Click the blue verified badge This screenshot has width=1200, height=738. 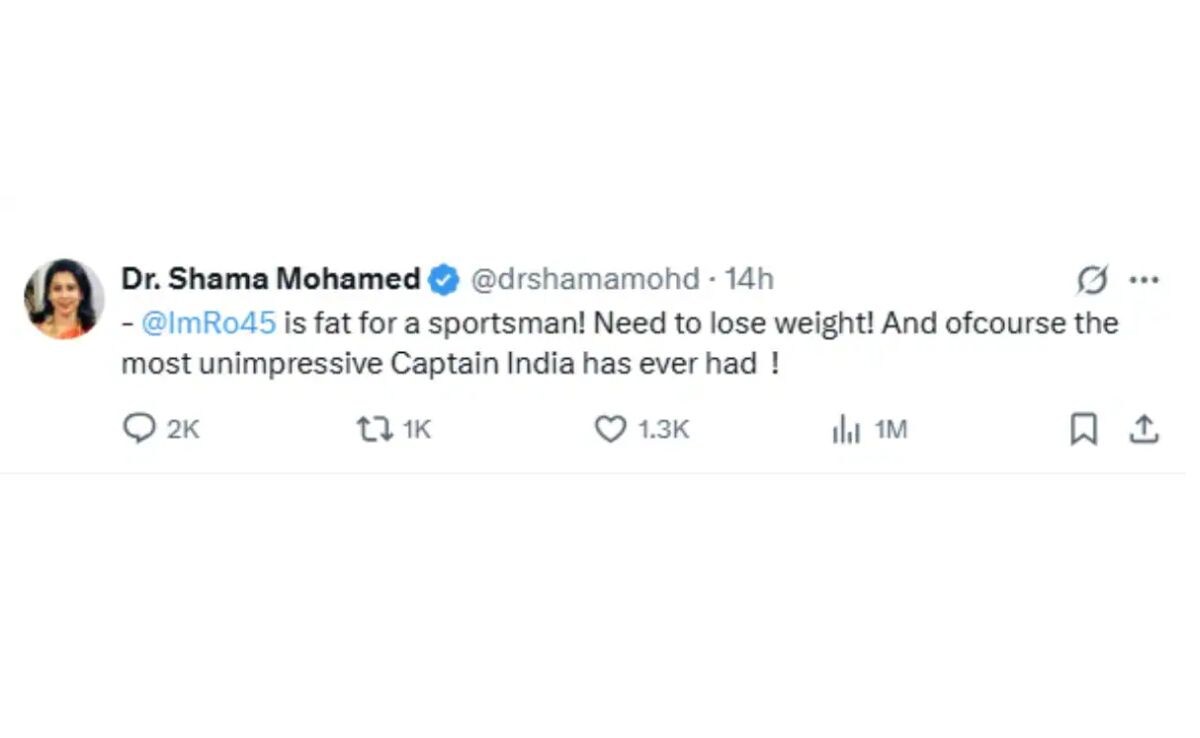(x=443, y=280)
